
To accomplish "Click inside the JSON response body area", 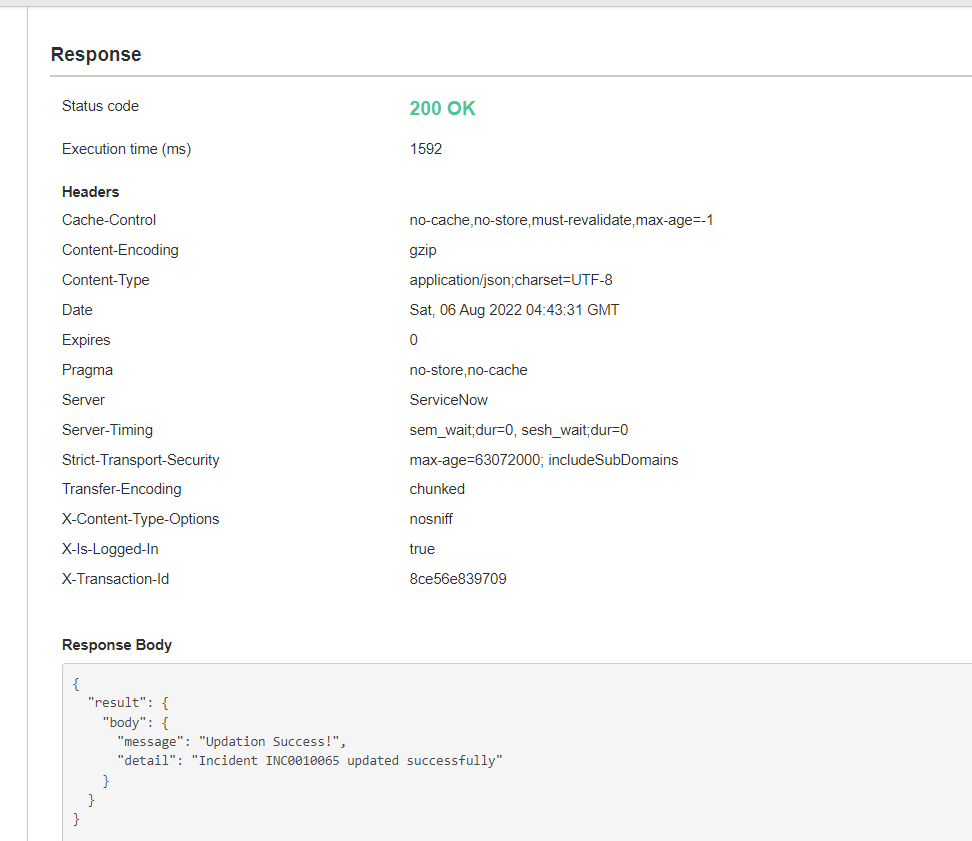I will point(400,750).
